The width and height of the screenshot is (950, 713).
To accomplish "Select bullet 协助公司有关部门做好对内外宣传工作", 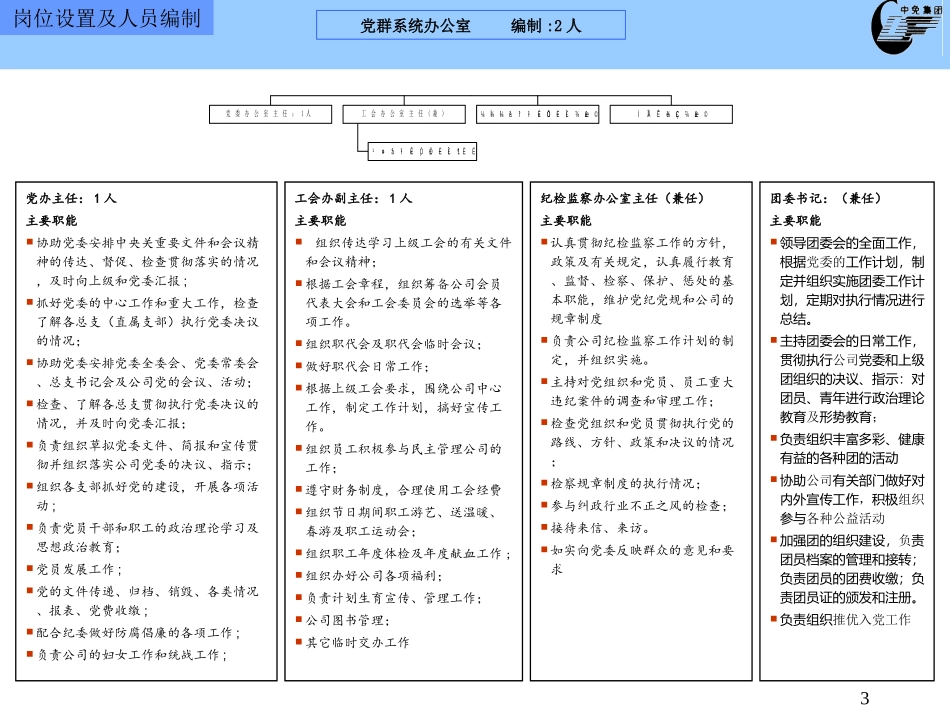I will click(x=848, y=499).
